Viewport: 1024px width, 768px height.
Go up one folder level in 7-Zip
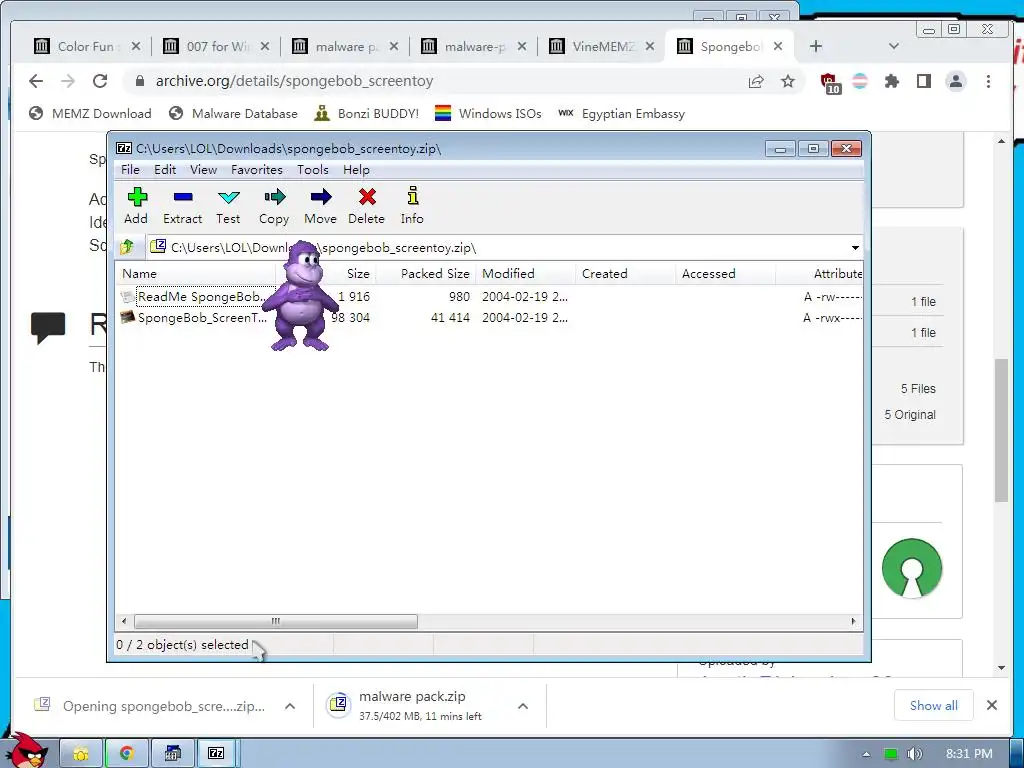(127, 247)
